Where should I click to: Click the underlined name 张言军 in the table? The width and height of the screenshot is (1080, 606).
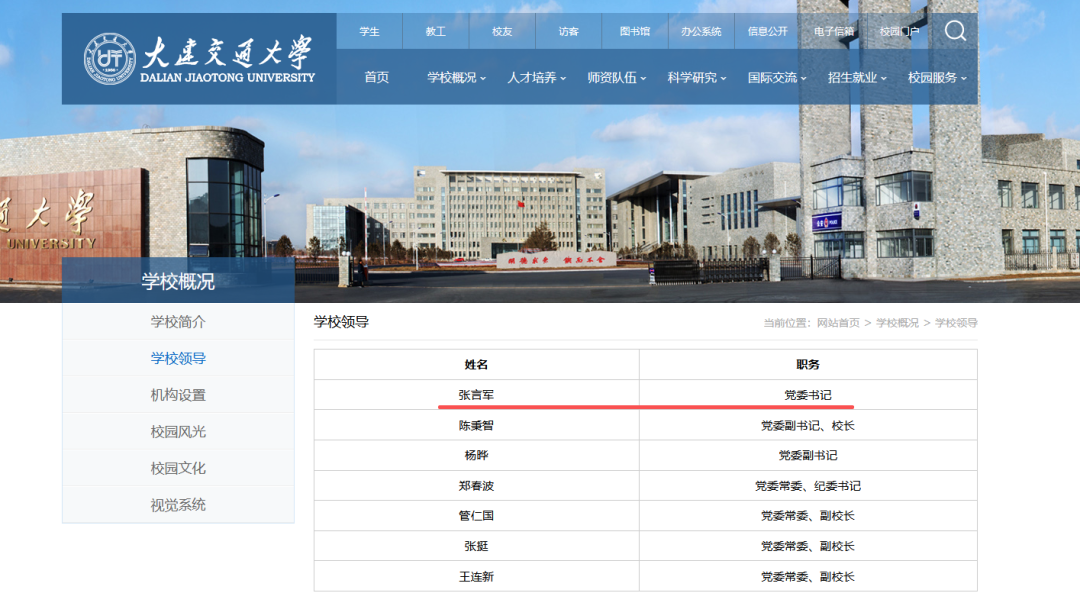point(477,392)
